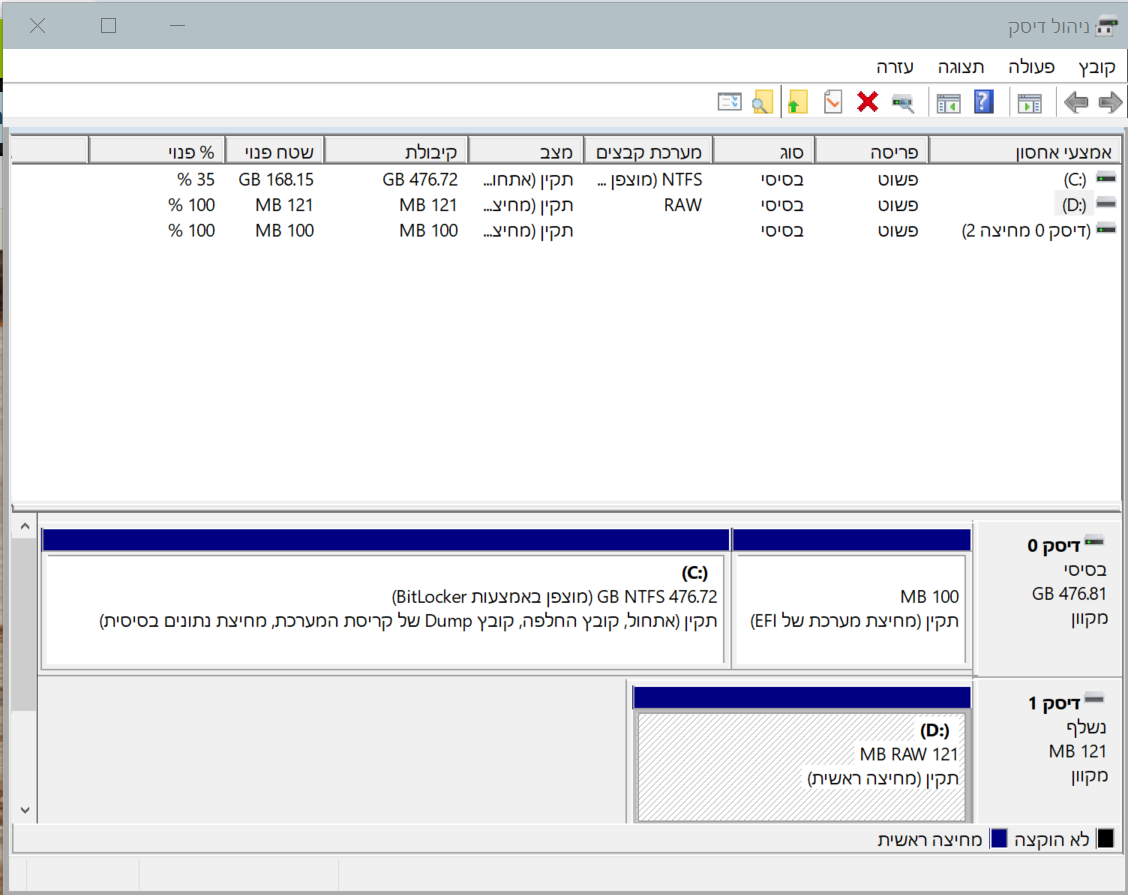1128x895 pixels.
Task: Sort by סוג column header
Action: 763,151
